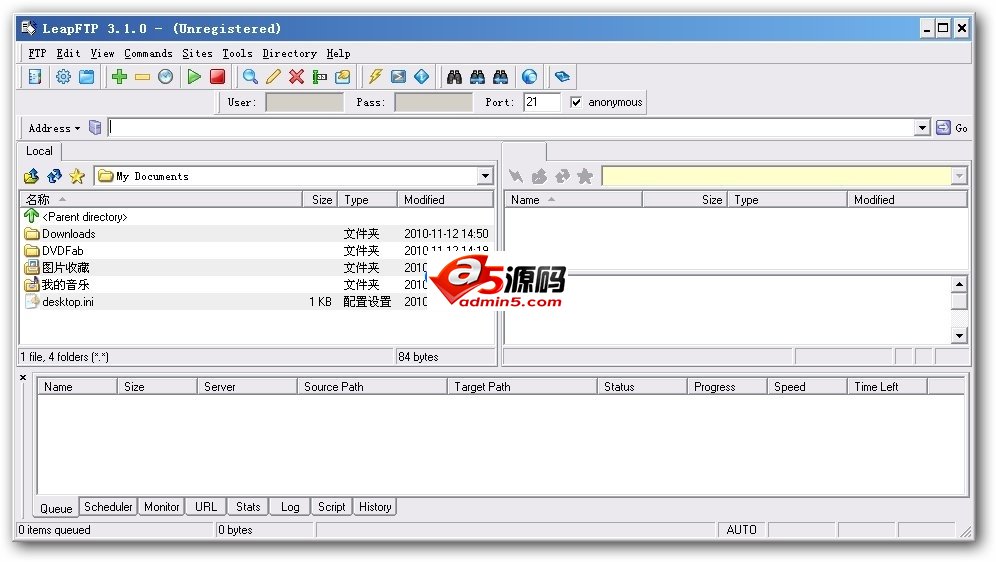996x562 pixels.
Task: Open the Edit menu
Action: [68, 53]
